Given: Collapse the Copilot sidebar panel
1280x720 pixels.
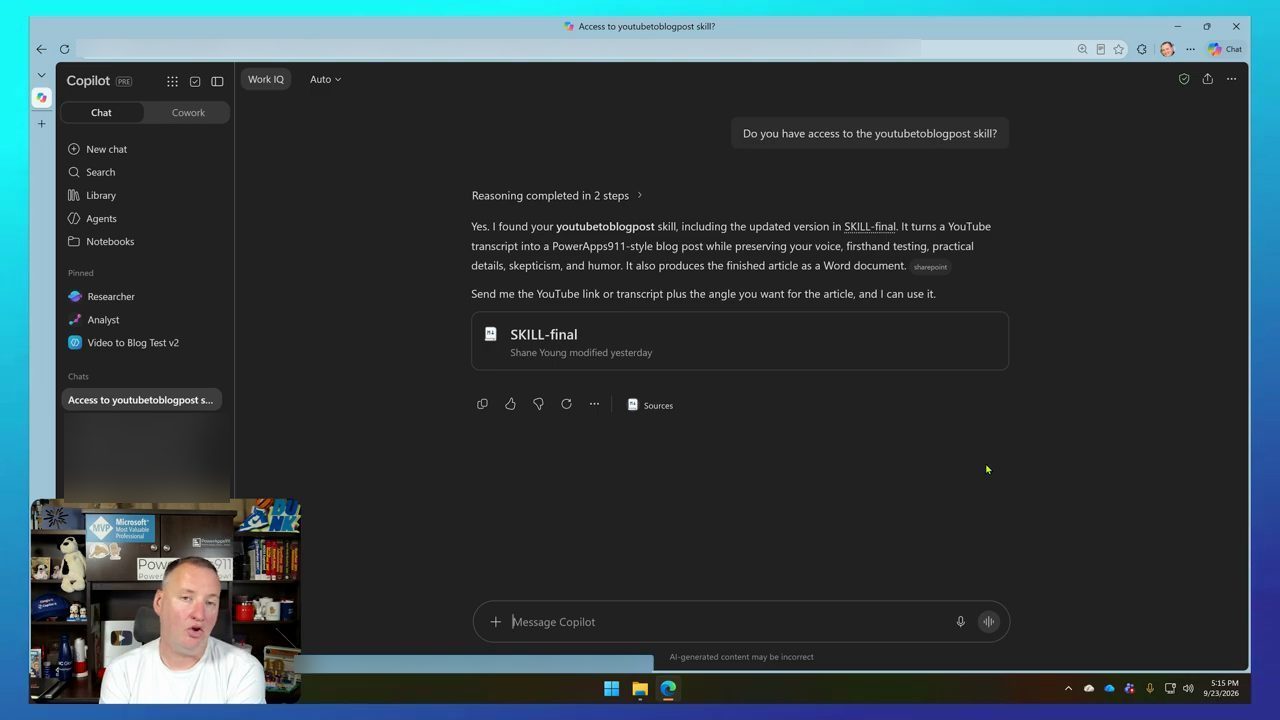Looking at the screenshot, I should point(217,81).
